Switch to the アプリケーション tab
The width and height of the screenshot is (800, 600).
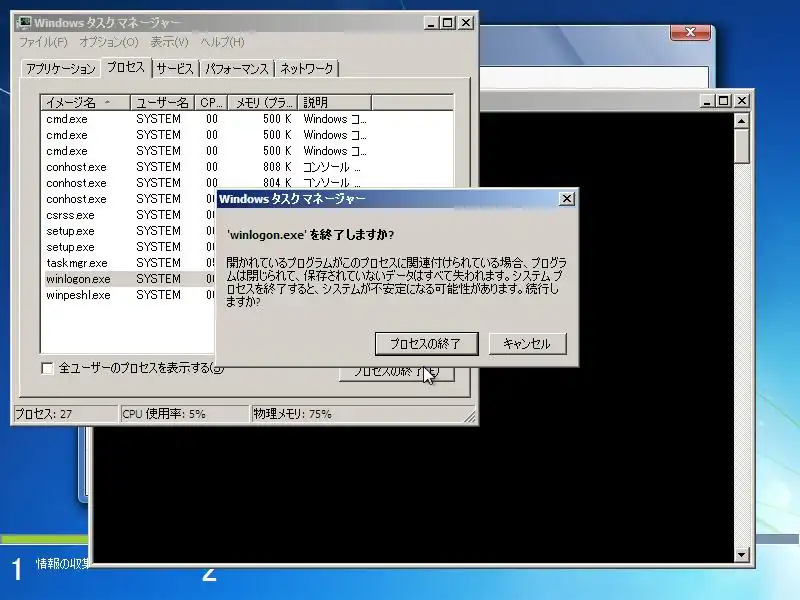61,69
